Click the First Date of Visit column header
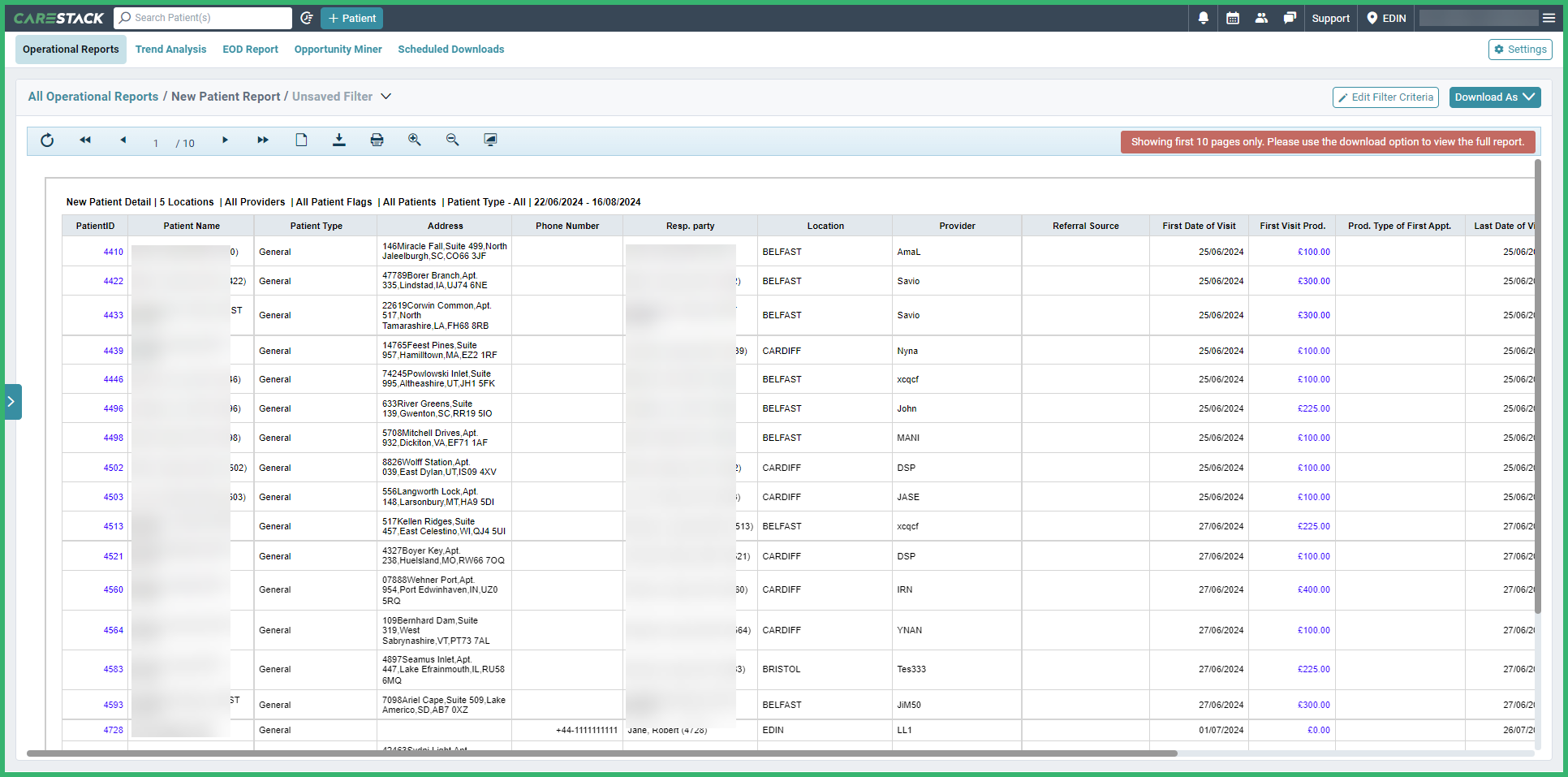The width and height of the screenshot is (1568, 777). 1199,226
